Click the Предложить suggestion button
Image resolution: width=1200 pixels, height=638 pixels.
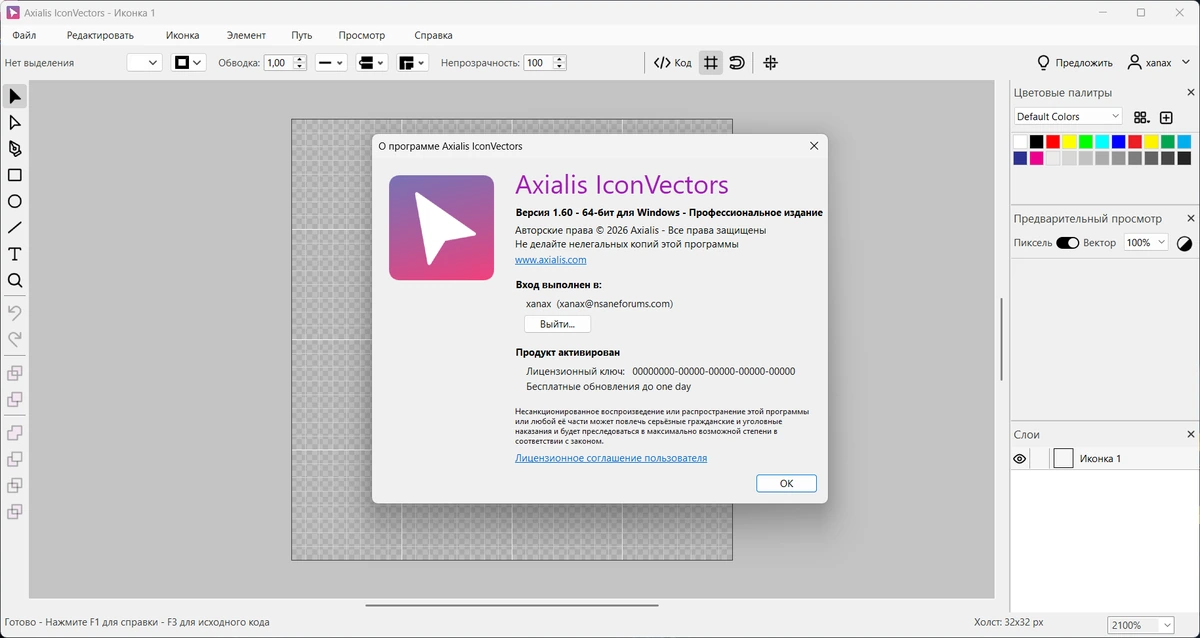(x=1075, y=62)
